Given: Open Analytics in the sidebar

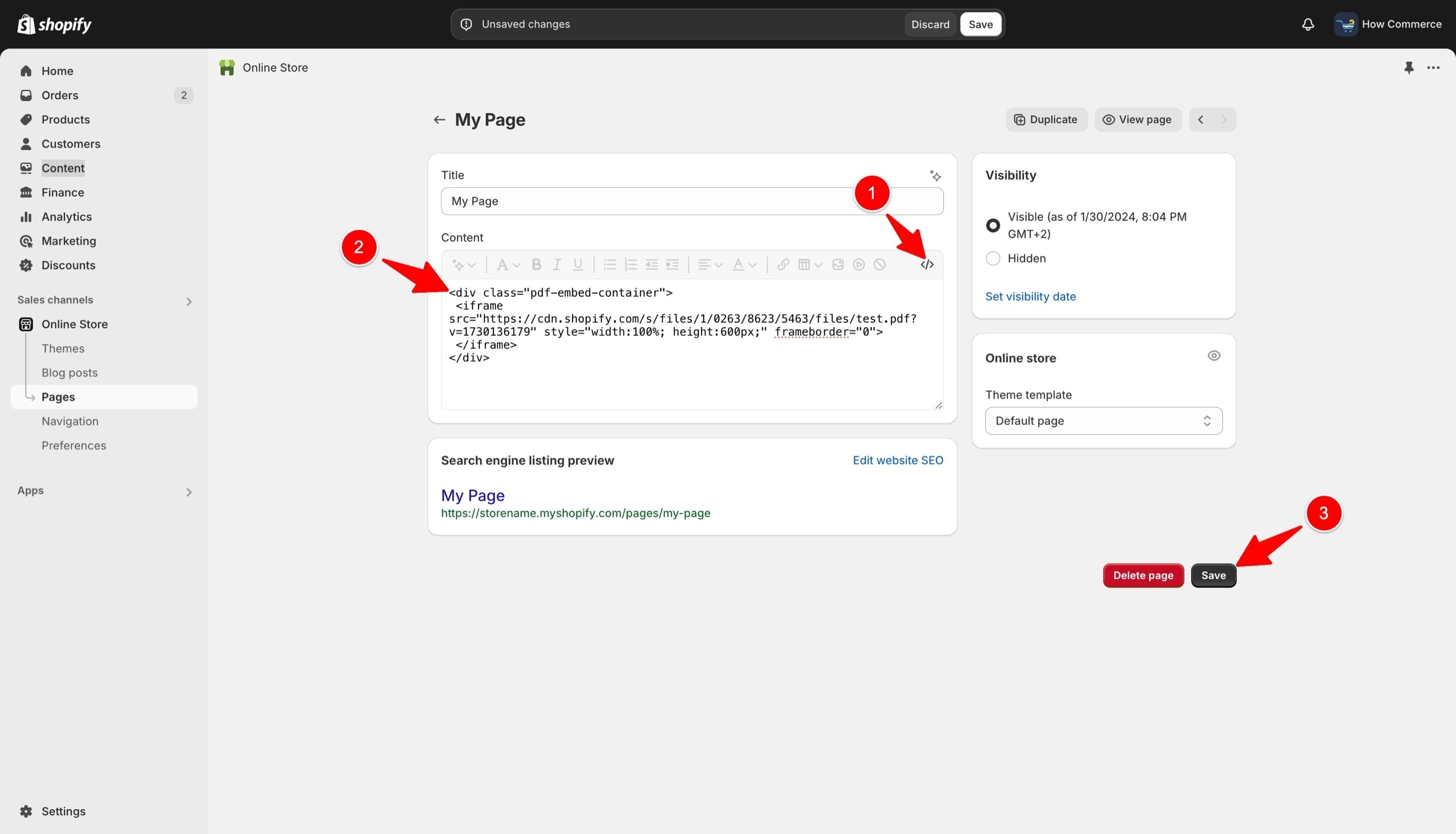Looking at the screenshot, I should pos(104,216).
